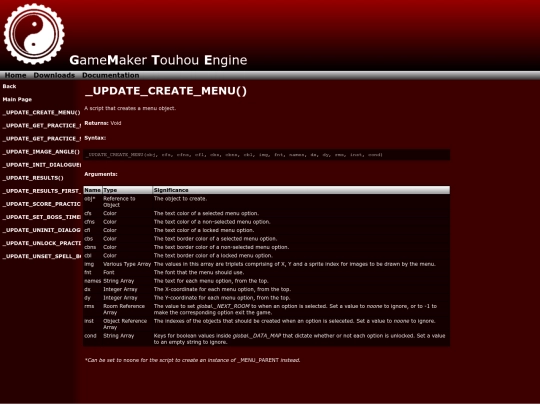Open _UPDATE_SCORE_PRACTIC sidebar entry
Image resolution: width=540 pixels, height=405 pixels.
pos(42,204)
